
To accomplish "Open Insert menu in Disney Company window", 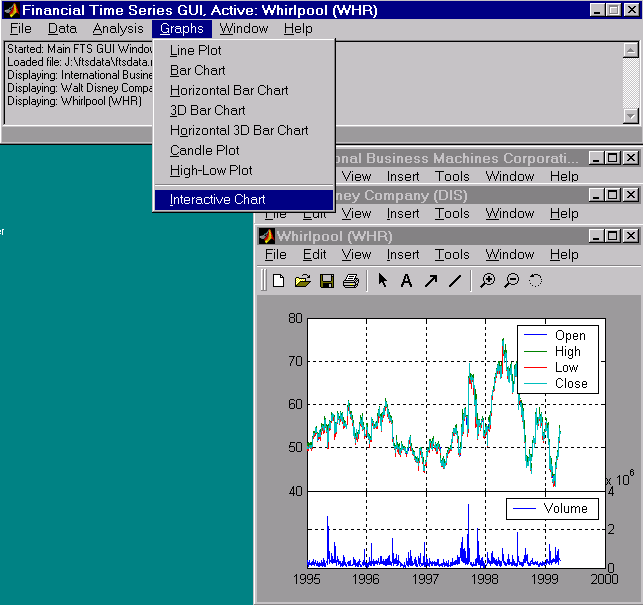I will pyautogui.click(x=403, y=214).
